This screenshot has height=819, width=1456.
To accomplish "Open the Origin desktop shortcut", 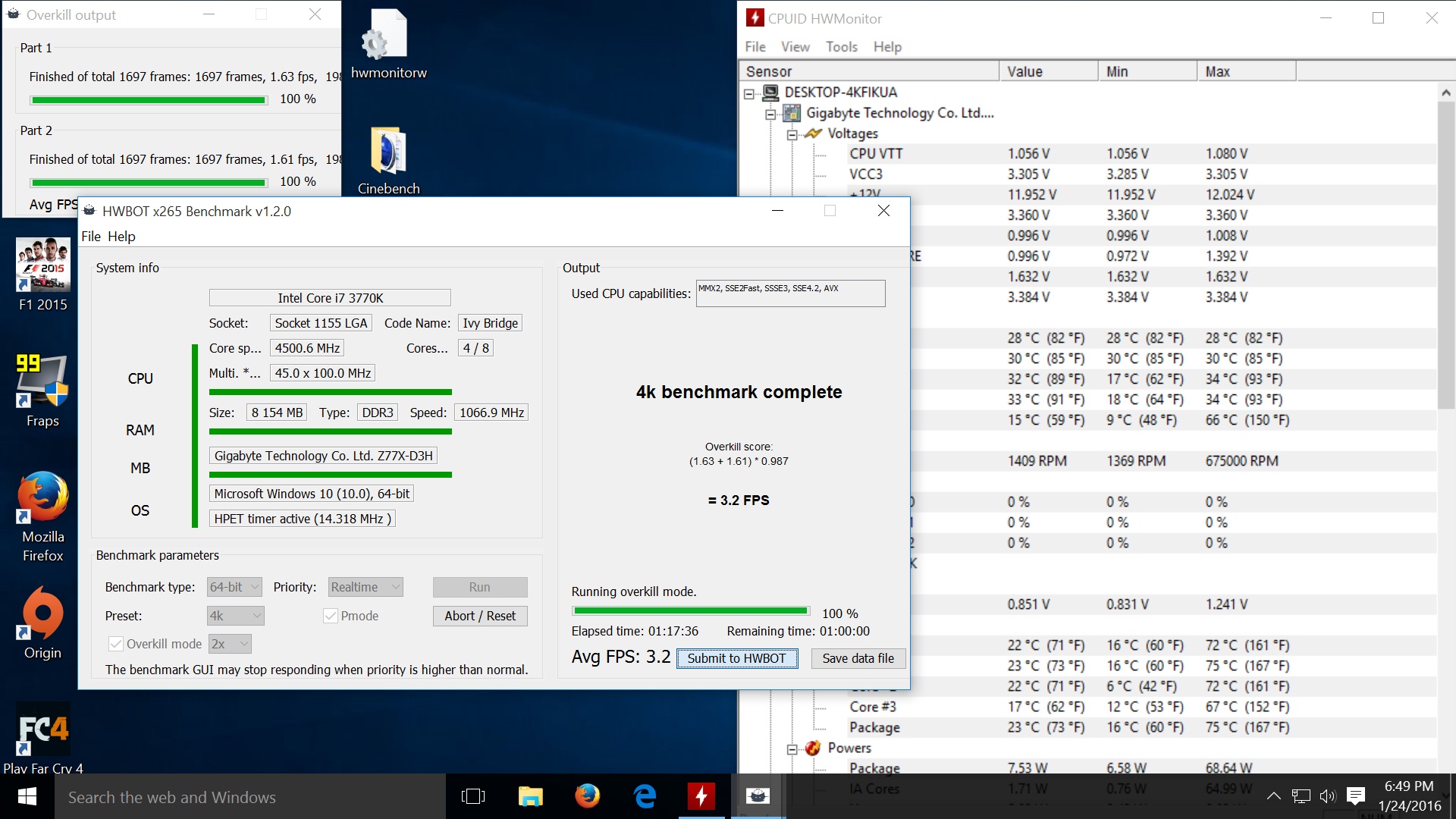I will [x=43, y=623].
